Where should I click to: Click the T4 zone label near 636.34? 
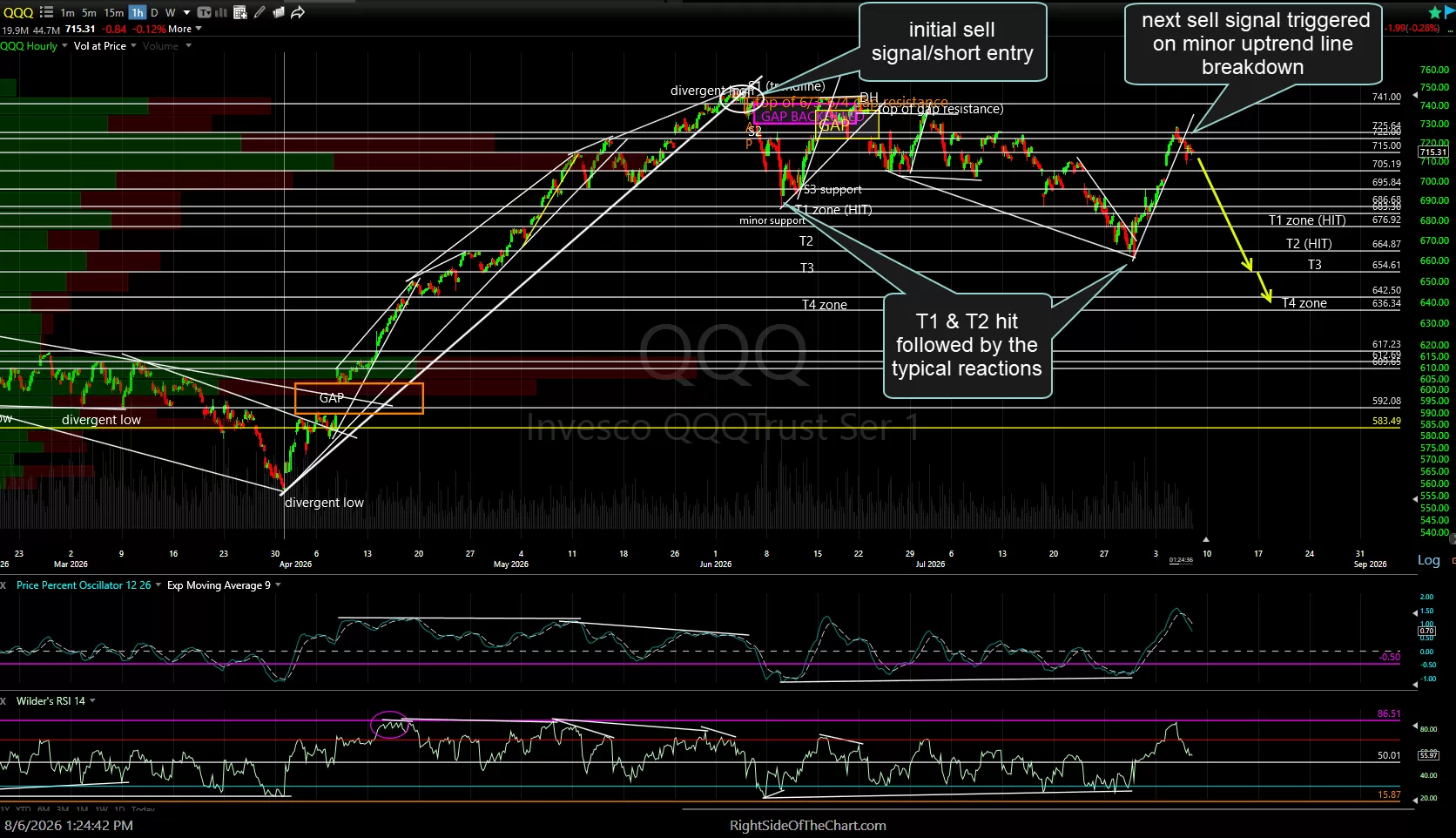(1304, 303)
